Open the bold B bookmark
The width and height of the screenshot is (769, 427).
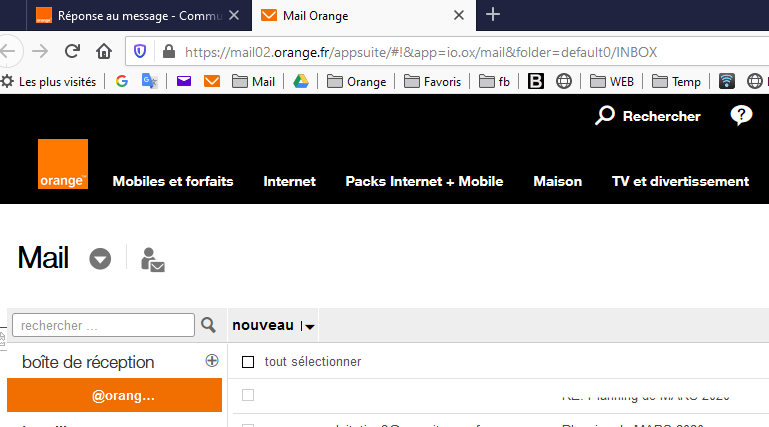coord(536,81)
